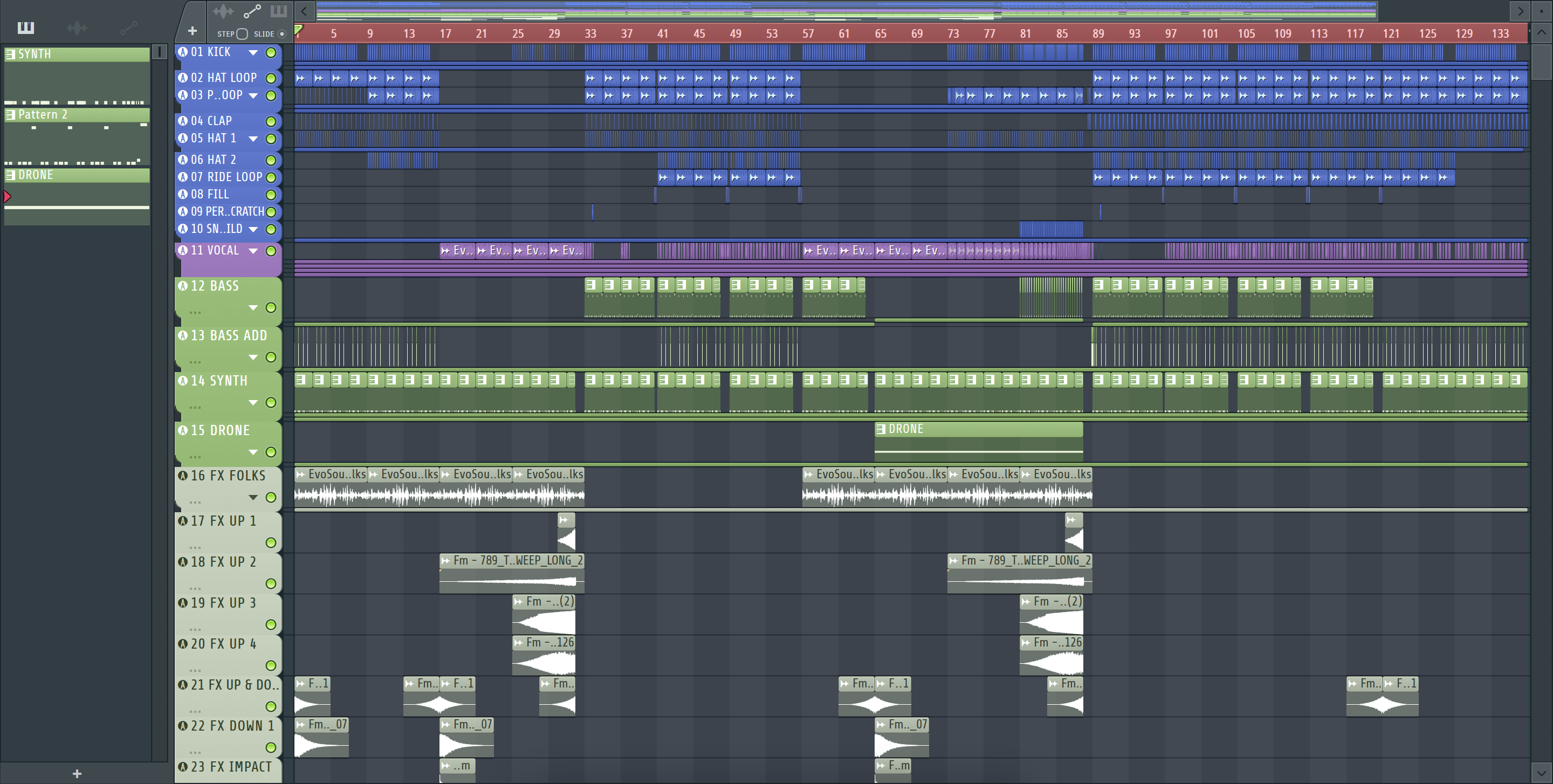Click the 'A' icon on the 20 FX UP 4 track

[183, 644]
